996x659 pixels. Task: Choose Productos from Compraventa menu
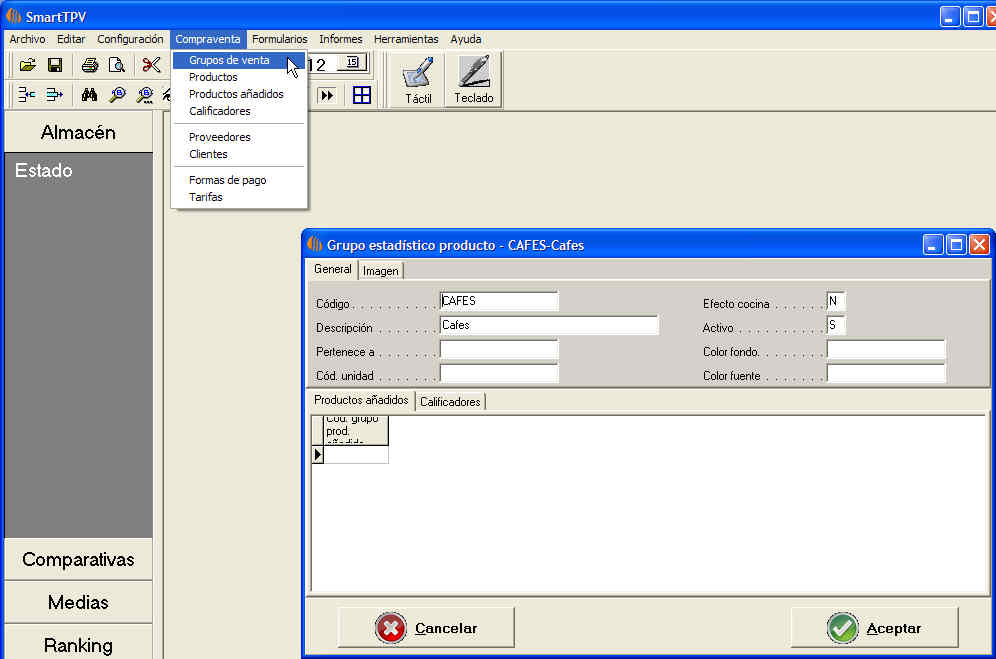point(239,77)
